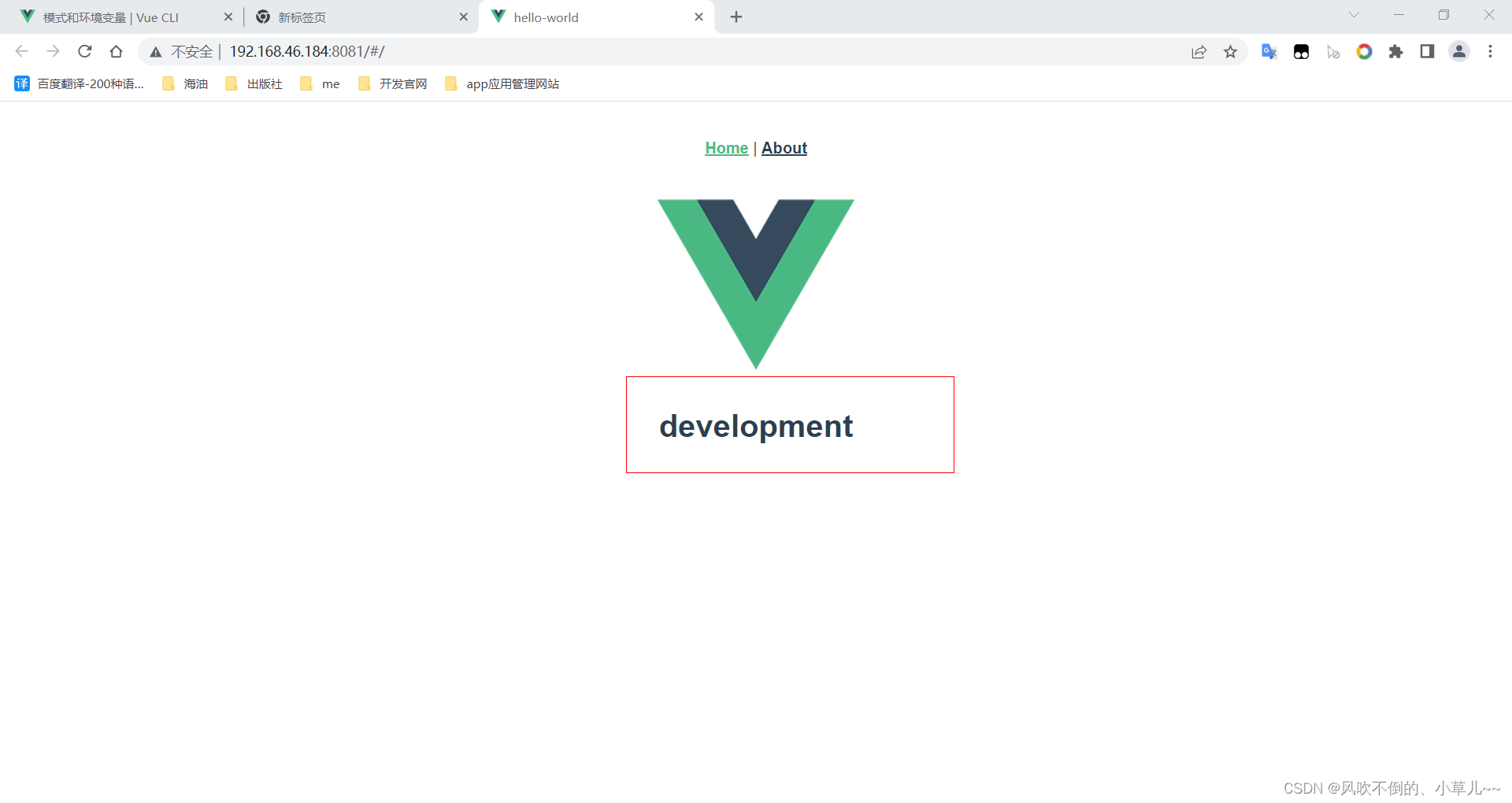Image resolution: width=1512 pixels, height=803 pixels.
Task: Open the 开发官网 bookmark folder
Action: coord(392,83)
